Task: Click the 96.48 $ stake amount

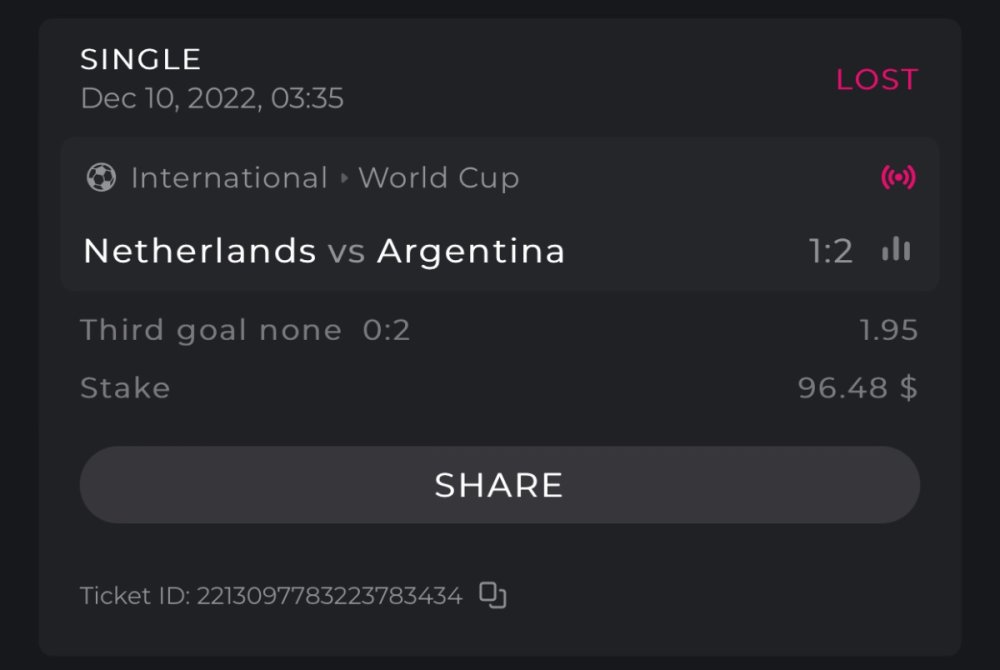Action: click(x=857, y=388)
